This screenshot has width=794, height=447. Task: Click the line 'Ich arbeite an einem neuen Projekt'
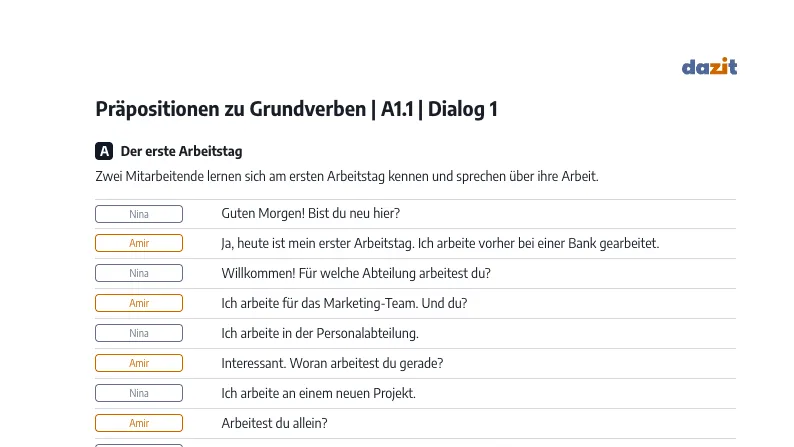[319, 393]
